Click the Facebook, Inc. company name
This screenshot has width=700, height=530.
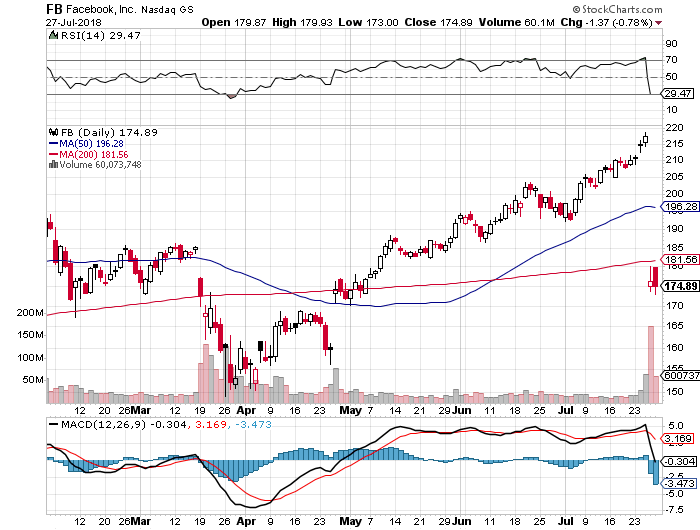(x=100, y=9)
